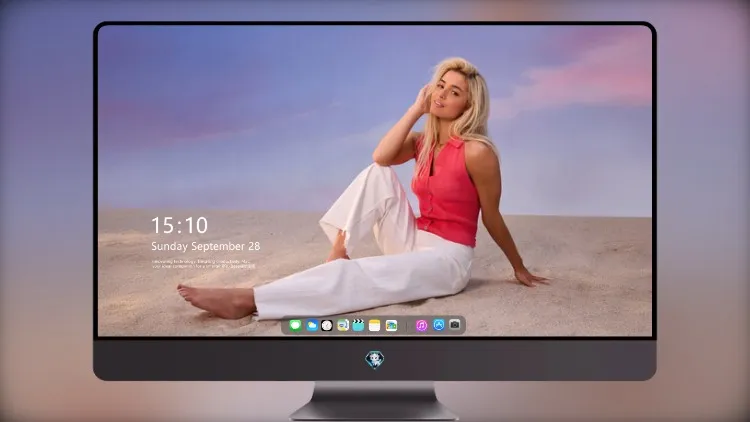Open the Clock app icon

[x=327, y=325]
